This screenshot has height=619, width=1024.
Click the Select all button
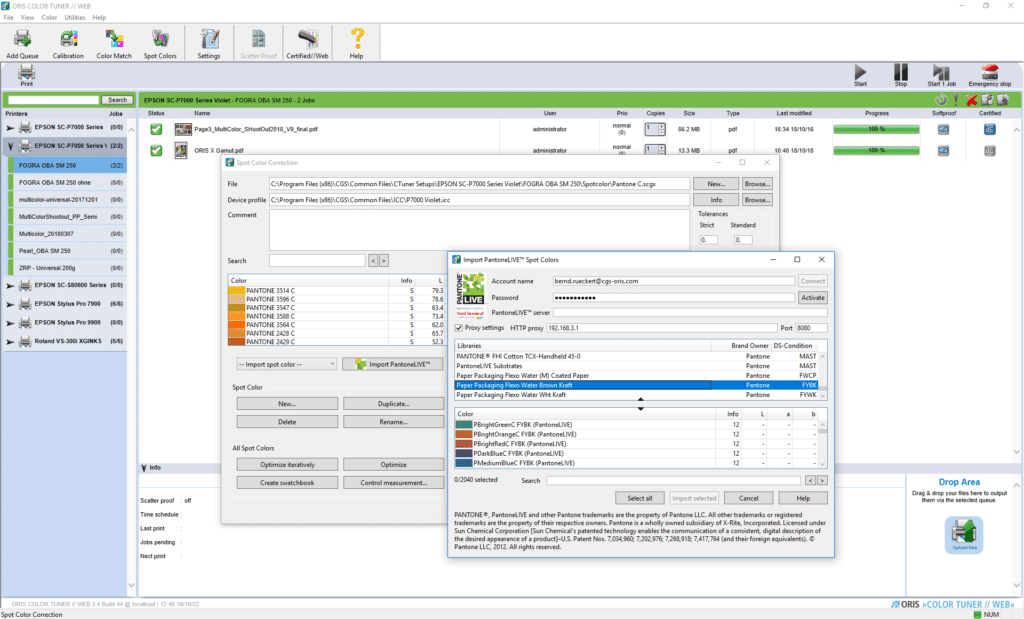pos(640,498)
